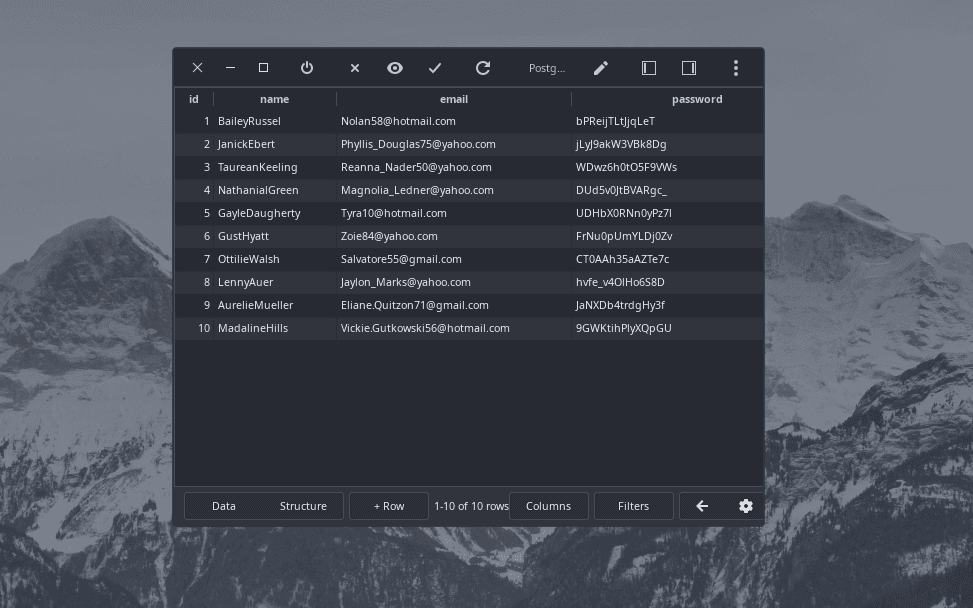This screenshot has width=973, height=608.
Task: Add a new row with + Row
Action: pos(389,506)
